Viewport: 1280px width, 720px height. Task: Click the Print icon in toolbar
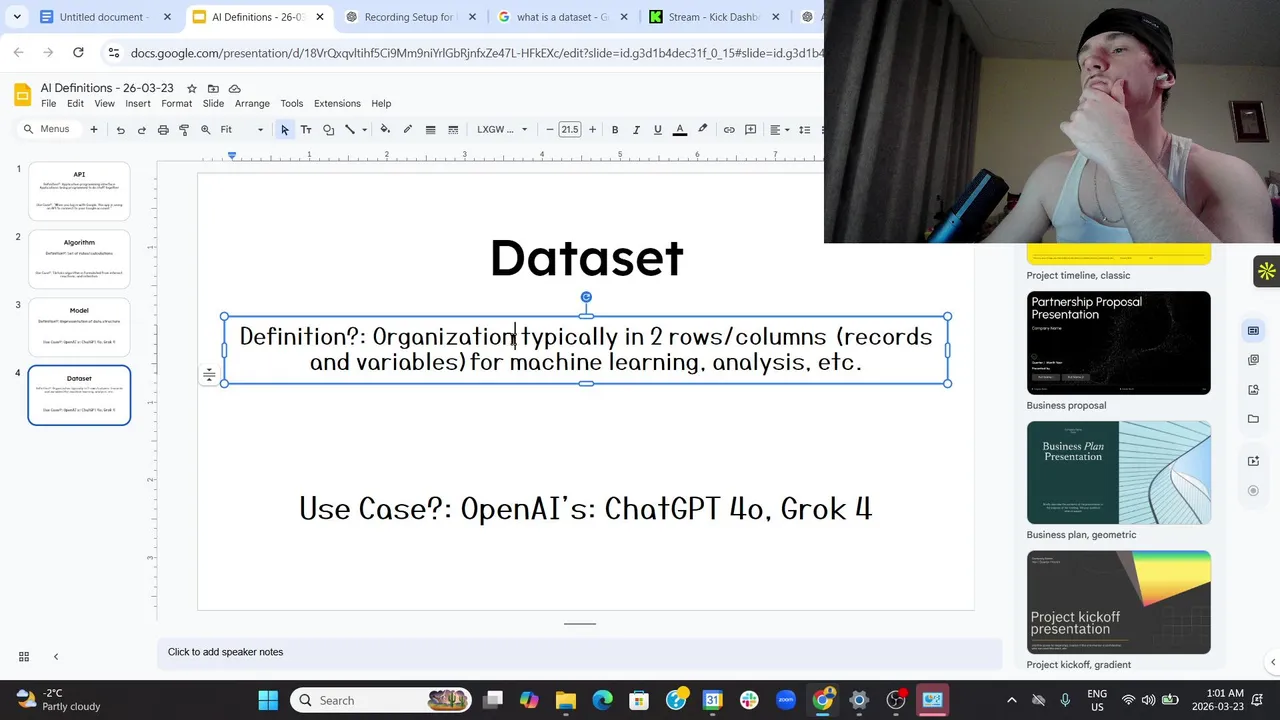[163, 130]
